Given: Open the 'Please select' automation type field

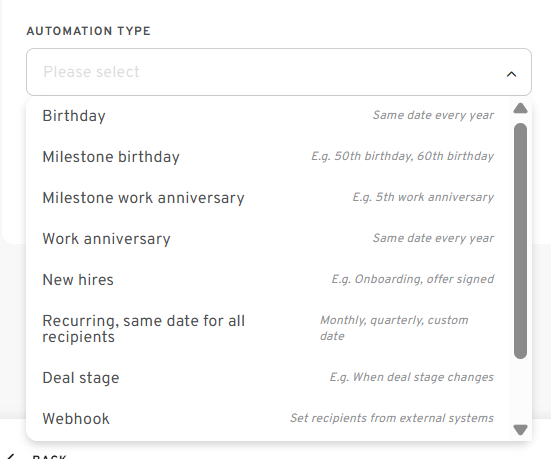Looking at the screenshot, I should click(x=279, y=72).
